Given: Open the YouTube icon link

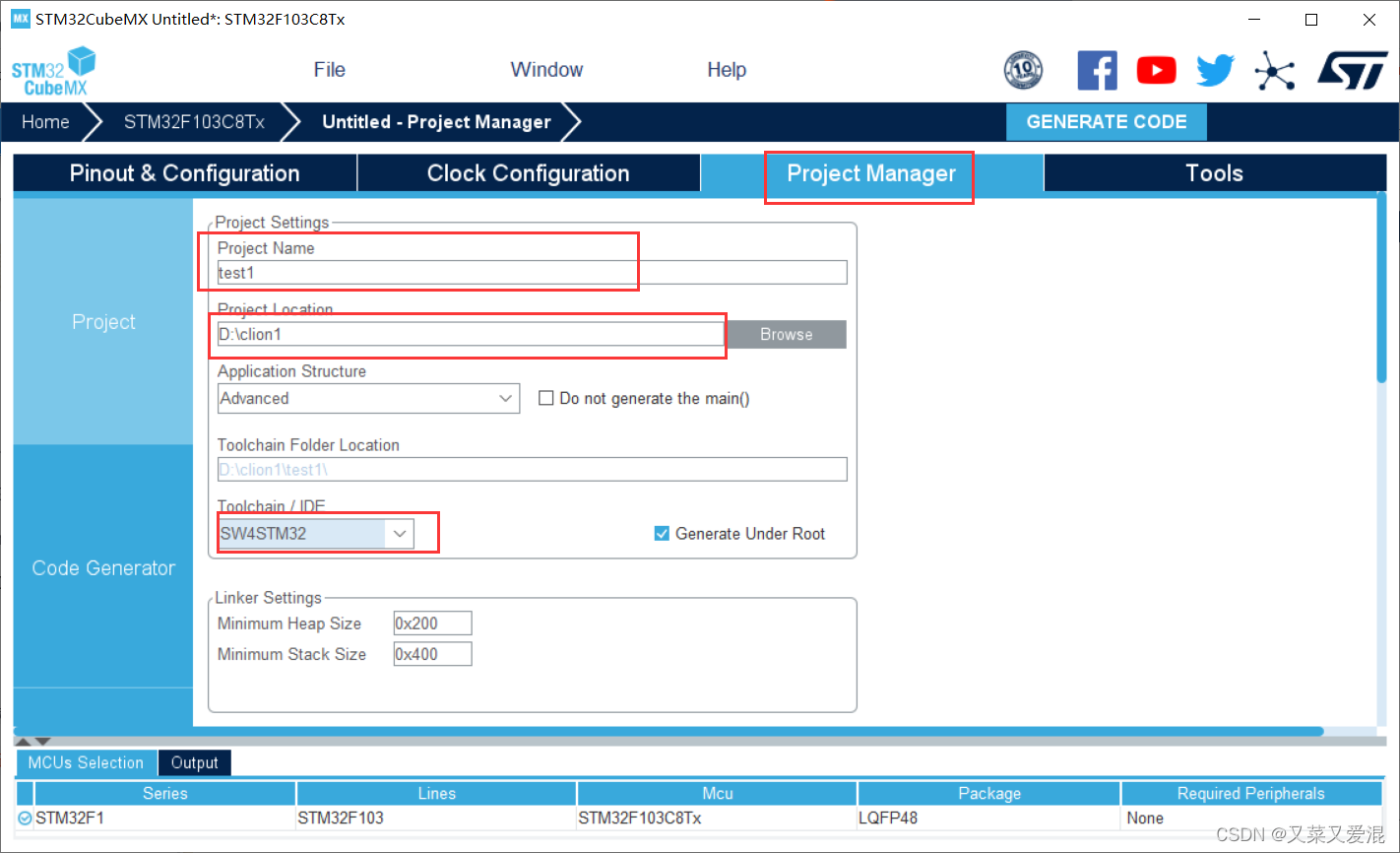Looking at the screenshot, I should point(1156,70).
